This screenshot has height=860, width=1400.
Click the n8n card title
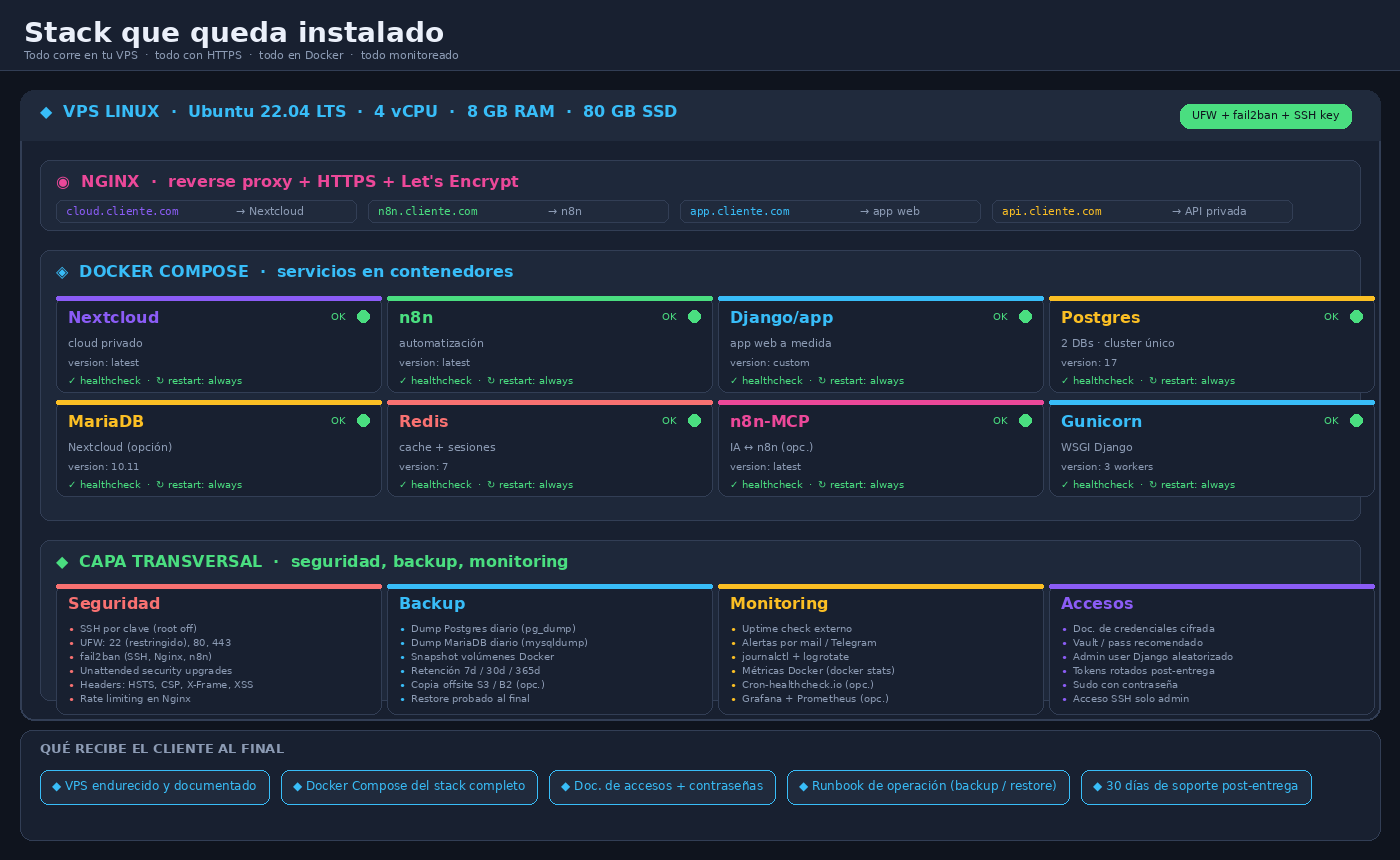click(416, 318)
